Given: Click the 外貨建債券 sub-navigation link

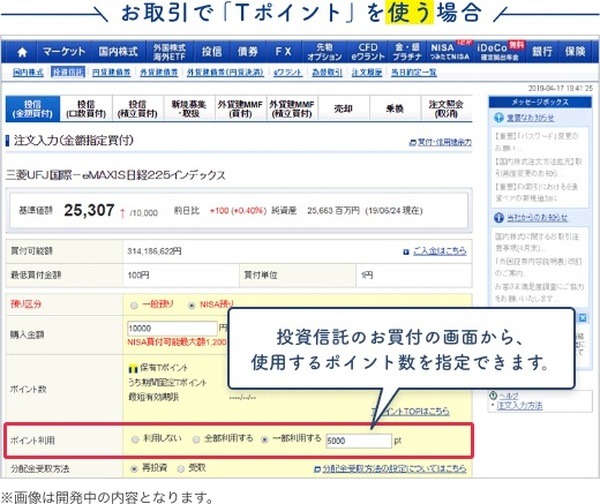Looking at the screenshot, I should 158,72.
